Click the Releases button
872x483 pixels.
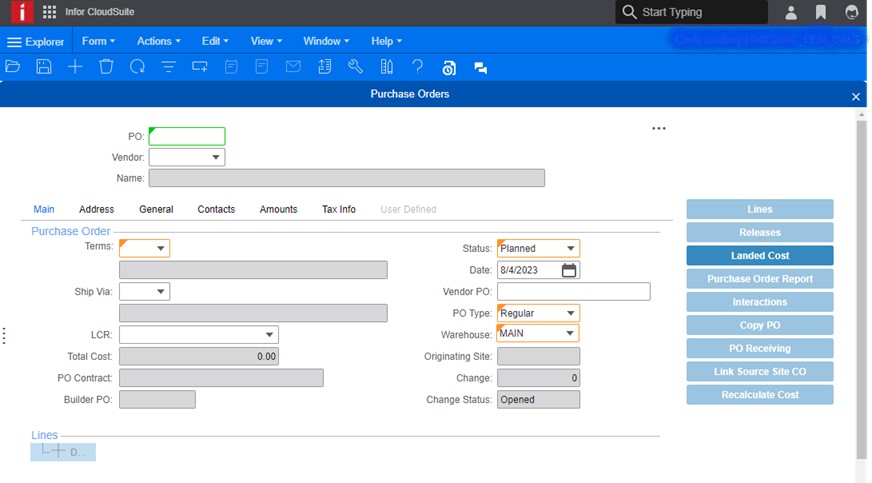tap(760, 232)
